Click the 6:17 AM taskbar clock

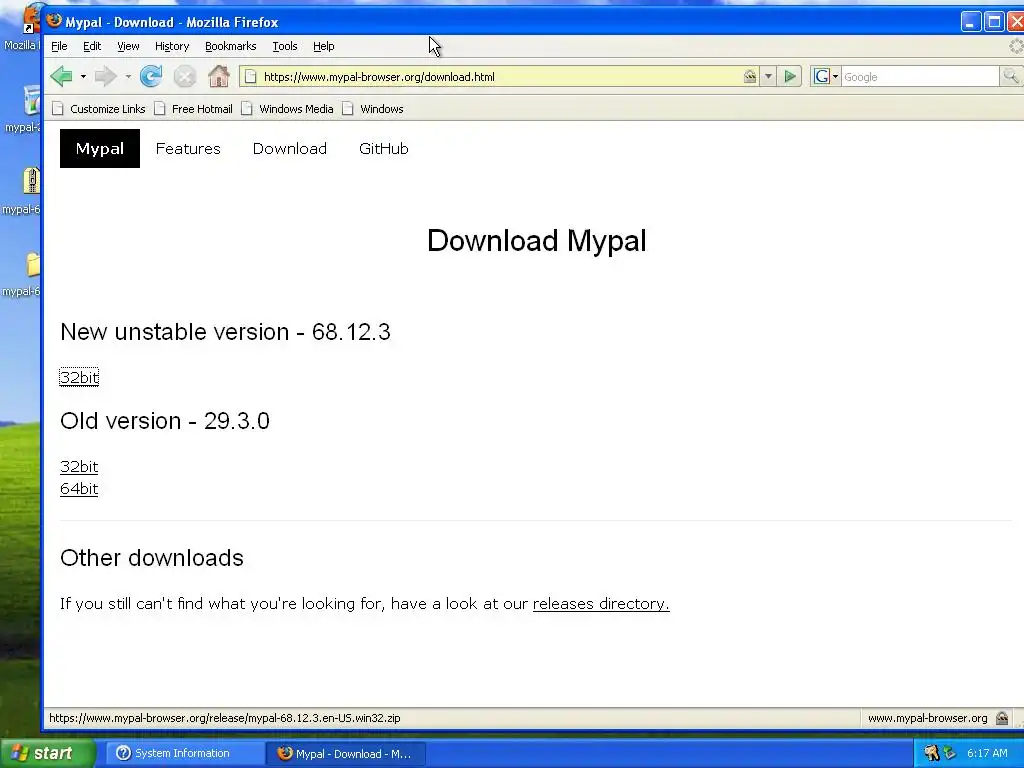click(987, 753)
